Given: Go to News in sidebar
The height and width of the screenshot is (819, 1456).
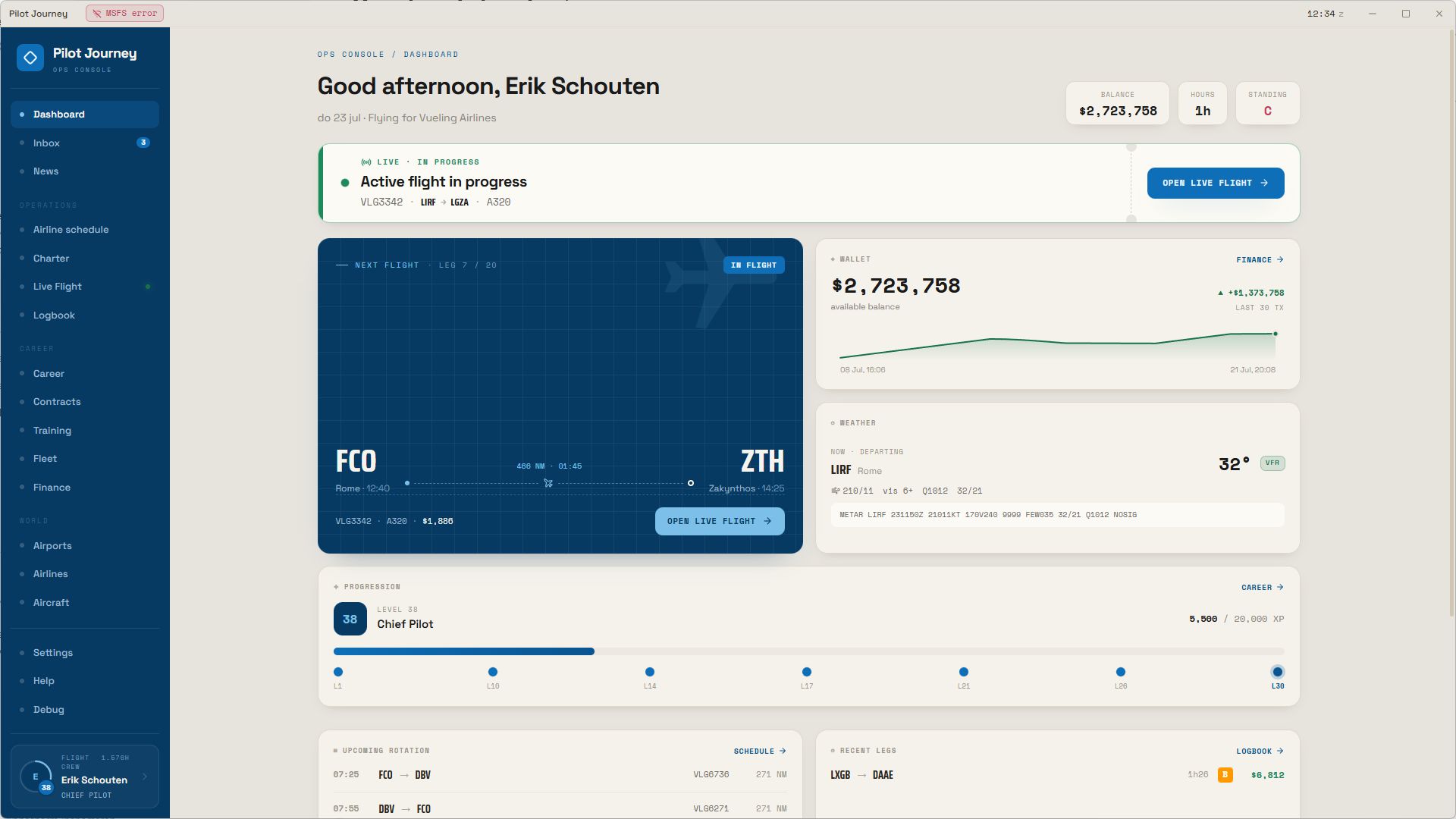Looking at the screenshot, I should click(x=85, y=171).
